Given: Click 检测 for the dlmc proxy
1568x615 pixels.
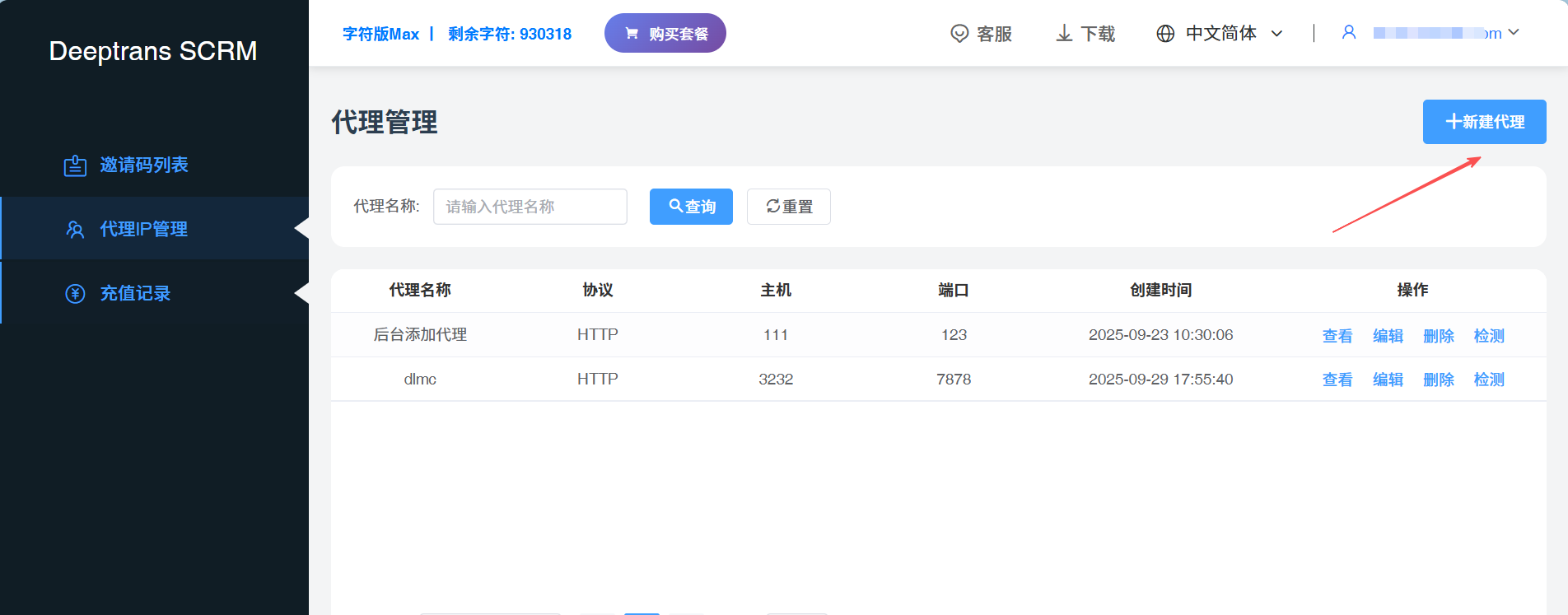Looking at the screenshot, I should 1488,380.
